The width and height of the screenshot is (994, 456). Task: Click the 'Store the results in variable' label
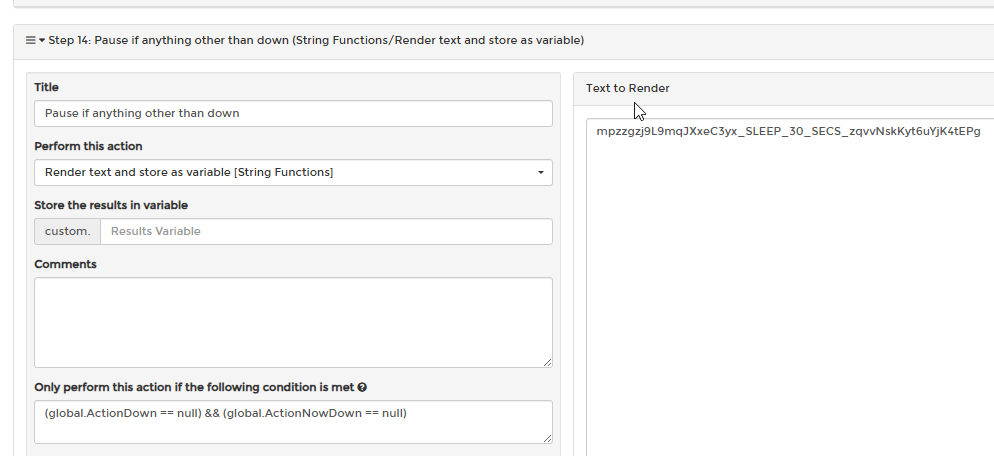point(111,205)
